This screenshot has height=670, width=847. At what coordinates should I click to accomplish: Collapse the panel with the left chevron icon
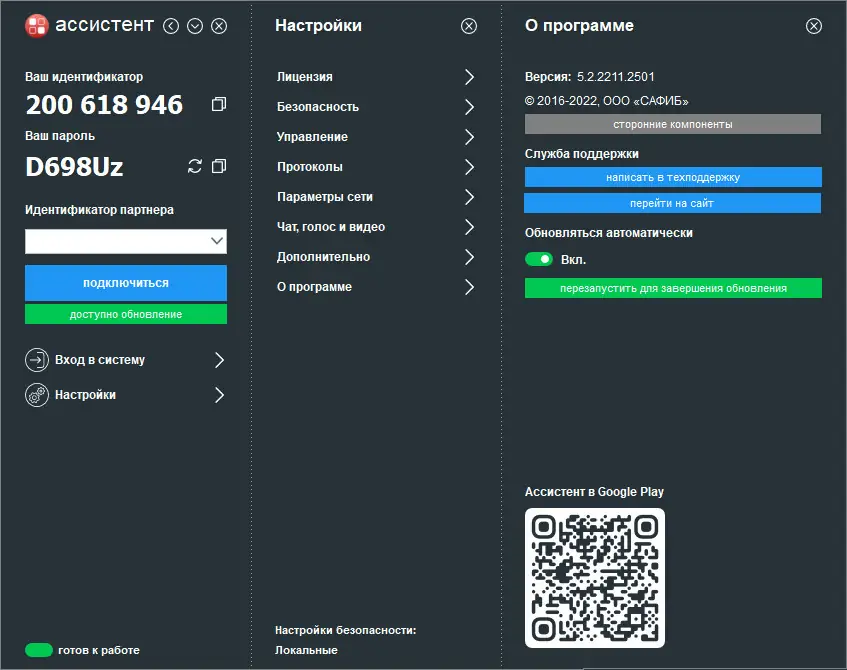point(170,25)
